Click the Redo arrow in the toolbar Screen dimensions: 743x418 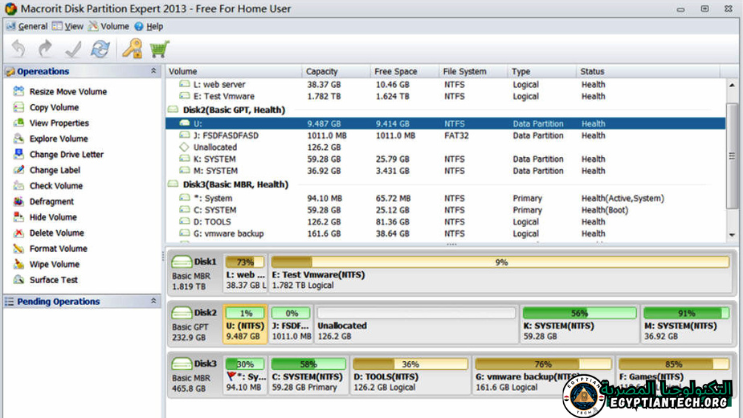coord(45,49)
